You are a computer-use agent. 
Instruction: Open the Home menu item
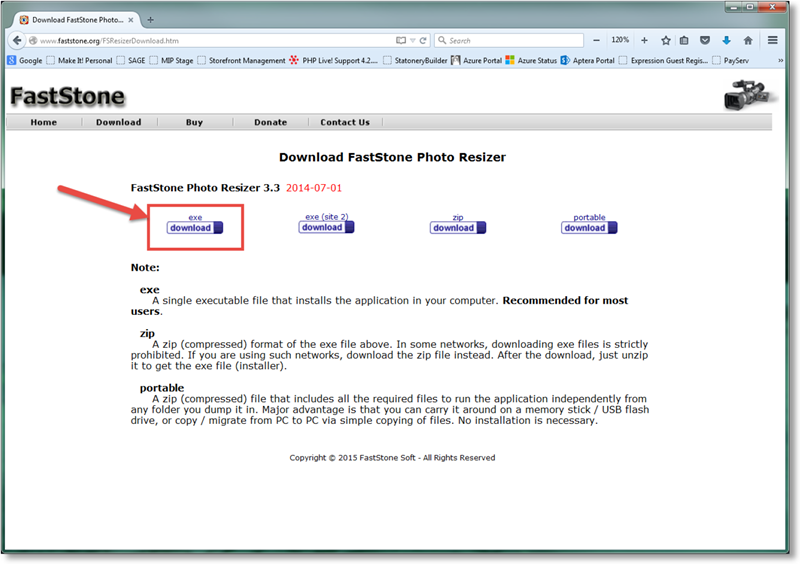(43, 122)
